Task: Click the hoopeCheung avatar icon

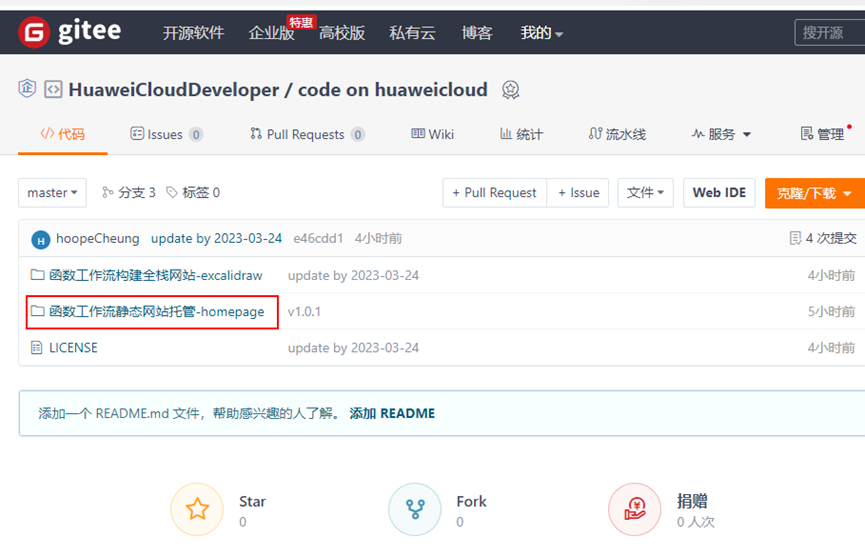Action: tap(41, 240)
